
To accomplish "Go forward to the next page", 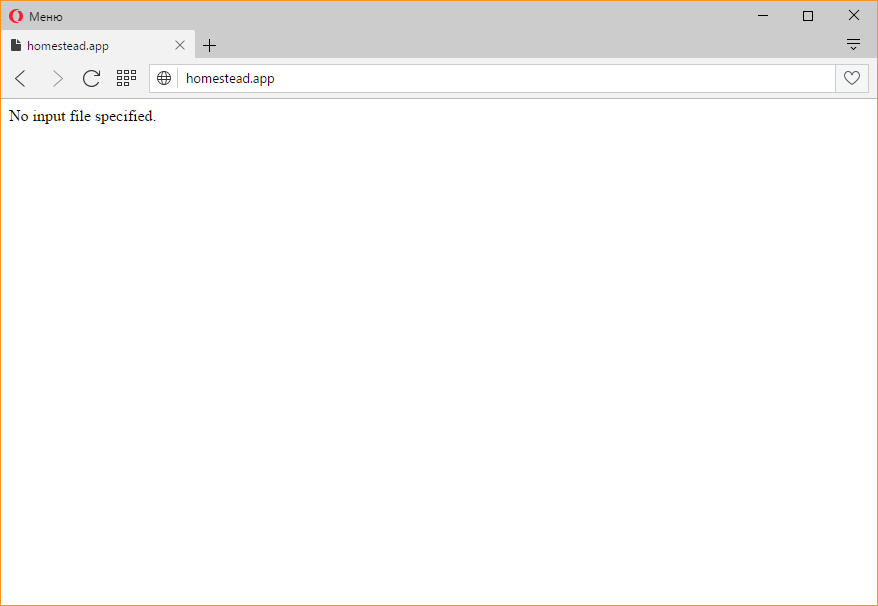I will tap(57, 78).
